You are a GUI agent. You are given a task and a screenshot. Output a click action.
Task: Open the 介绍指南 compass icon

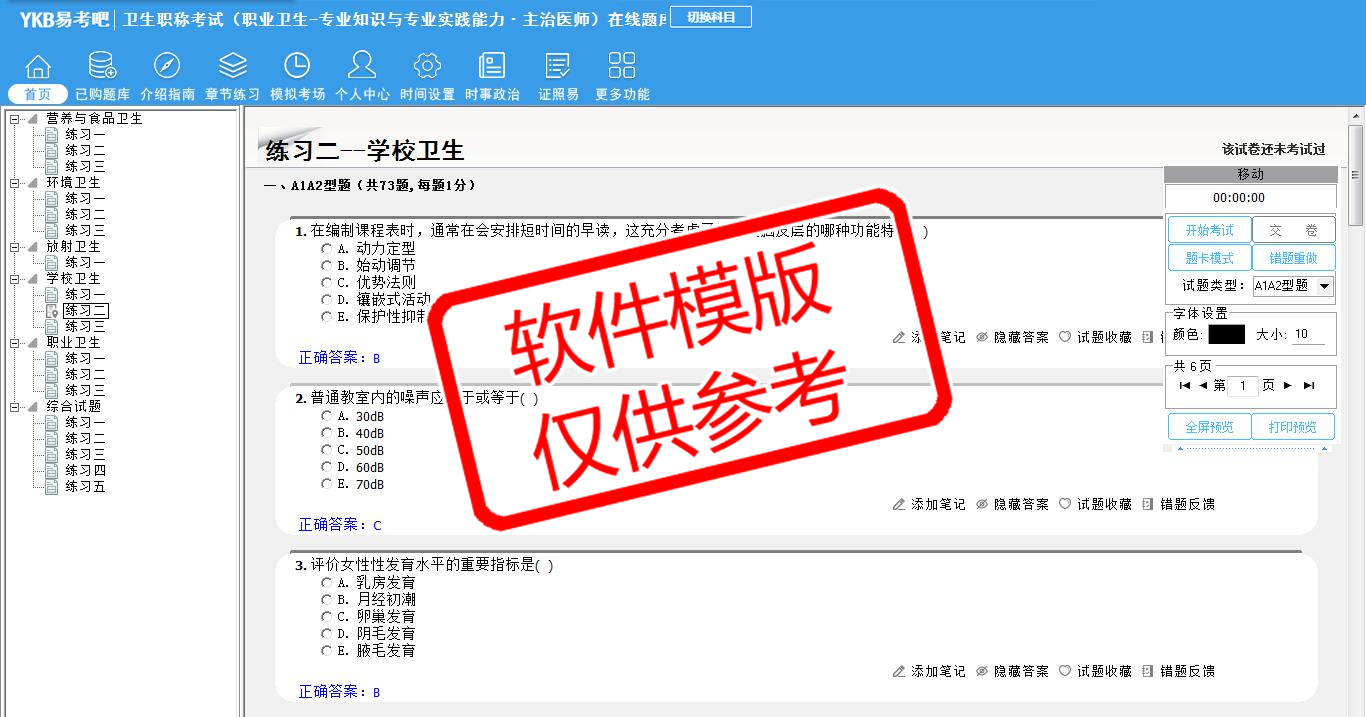167,67
